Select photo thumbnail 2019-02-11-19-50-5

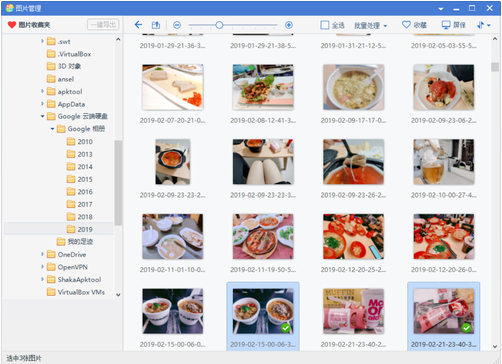[x=263, y=236]
